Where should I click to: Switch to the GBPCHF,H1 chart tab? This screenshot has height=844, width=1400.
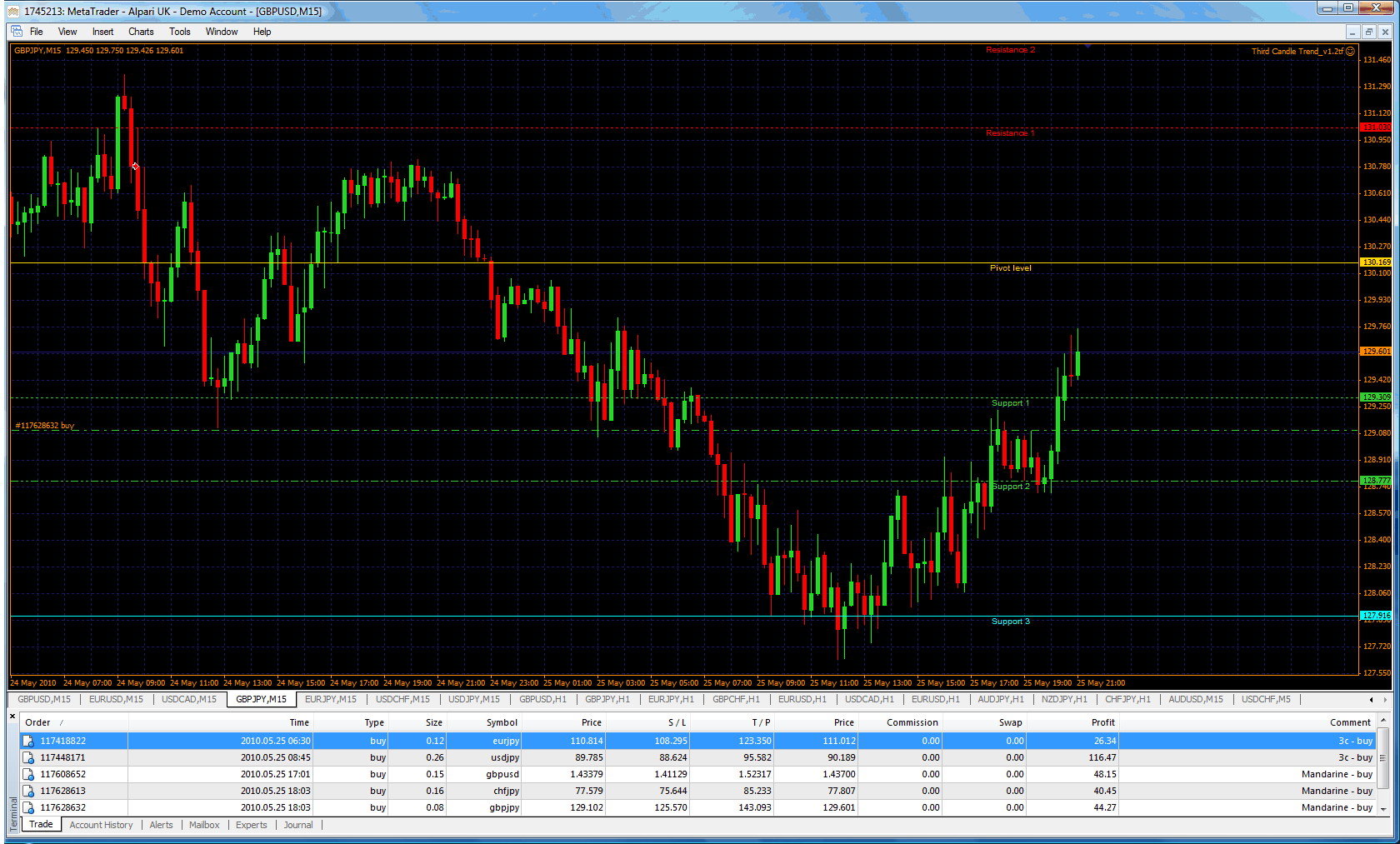736,699
